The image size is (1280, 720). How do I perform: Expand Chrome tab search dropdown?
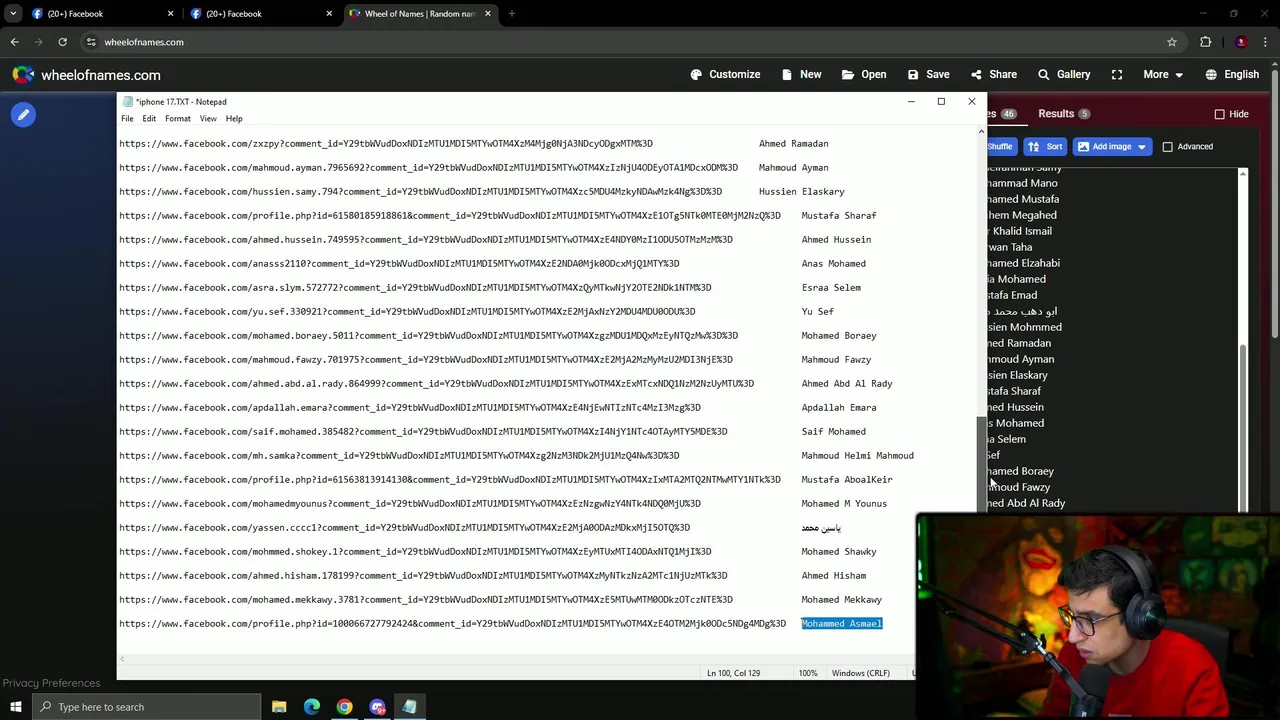click(x=13, y=14)
